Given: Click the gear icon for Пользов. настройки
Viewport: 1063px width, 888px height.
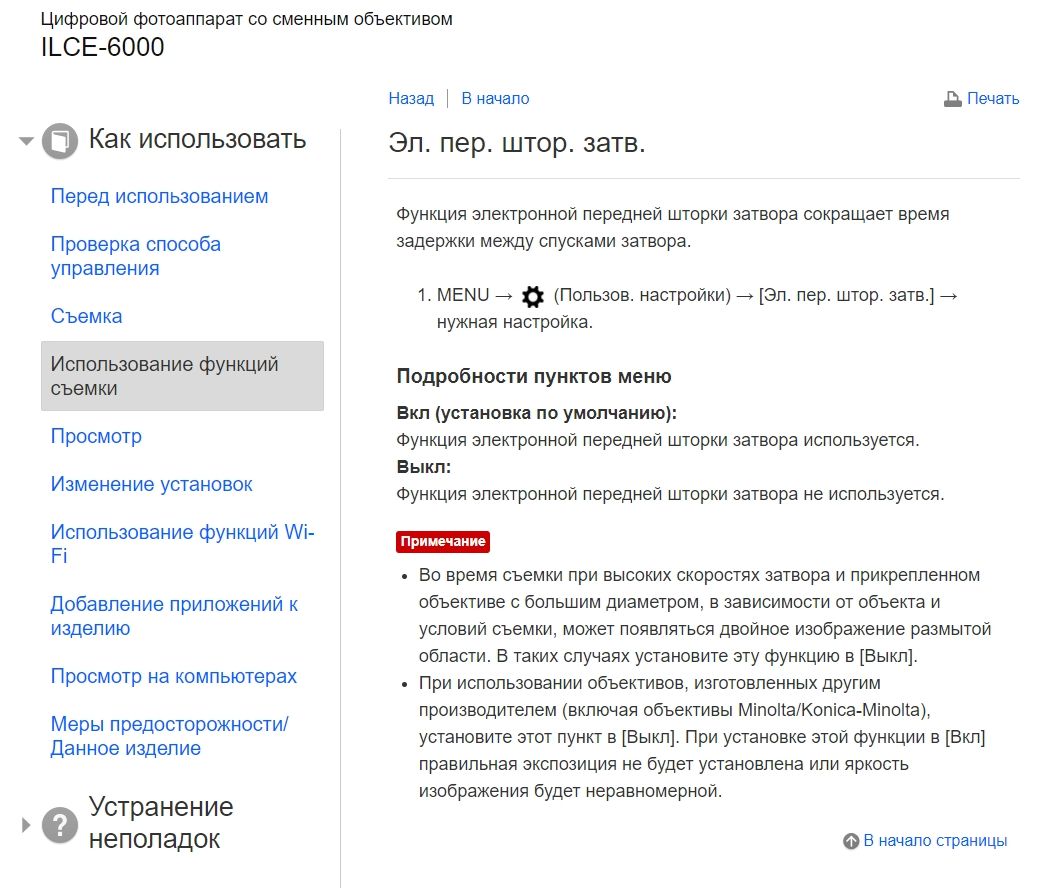Looking at the screenshot, I should pyautogui.click(x=533, y=296).
